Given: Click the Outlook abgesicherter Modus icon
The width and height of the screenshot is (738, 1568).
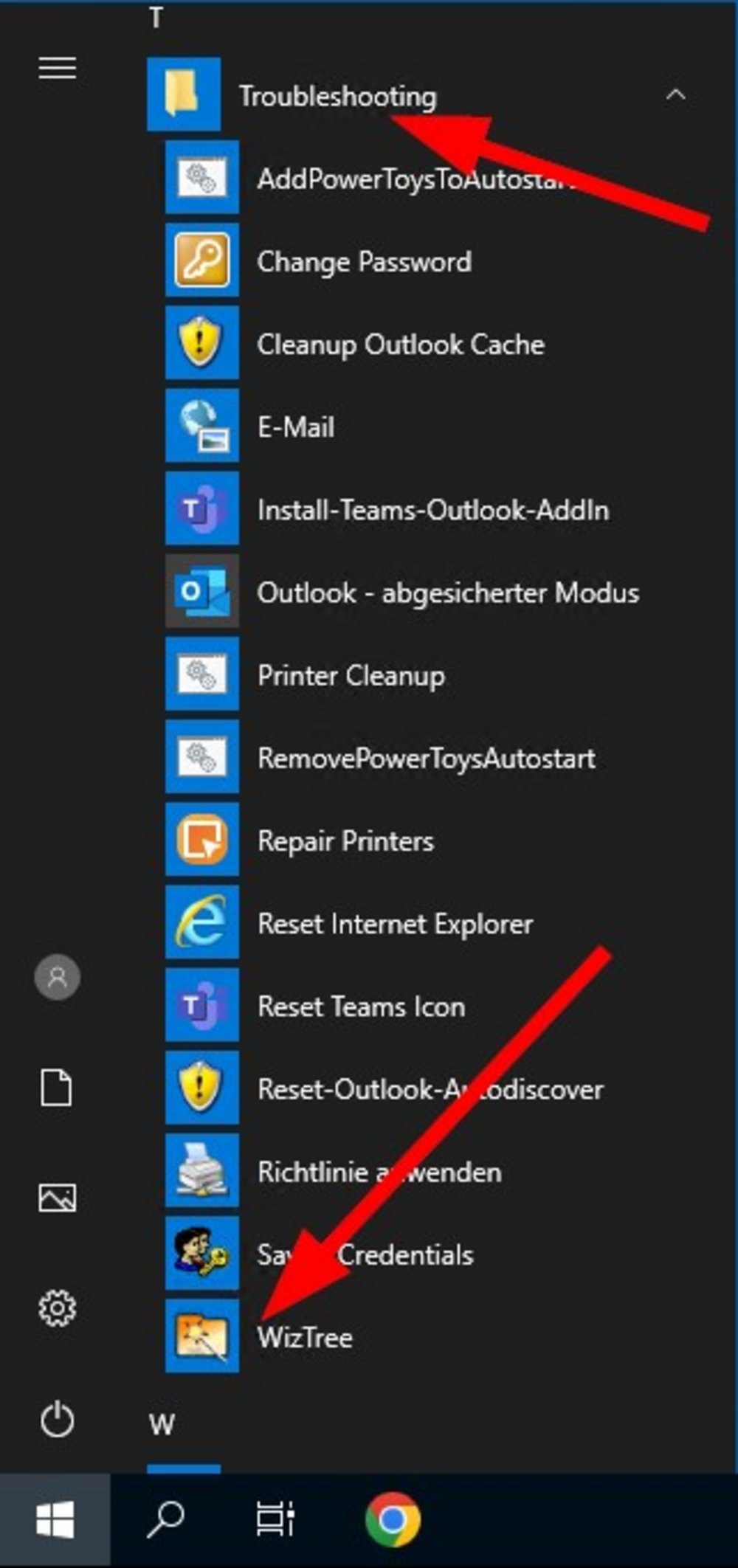Looking at the screenshot, I should click(x=202, y=590).
